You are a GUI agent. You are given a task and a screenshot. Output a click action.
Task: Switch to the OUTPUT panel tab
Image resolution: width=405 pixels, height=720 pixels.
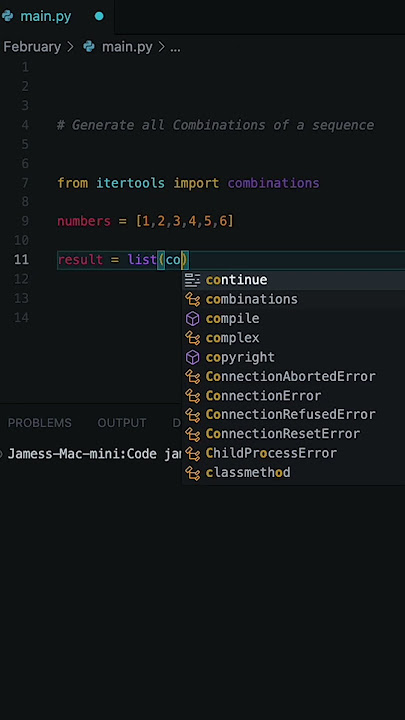[122, 422]
